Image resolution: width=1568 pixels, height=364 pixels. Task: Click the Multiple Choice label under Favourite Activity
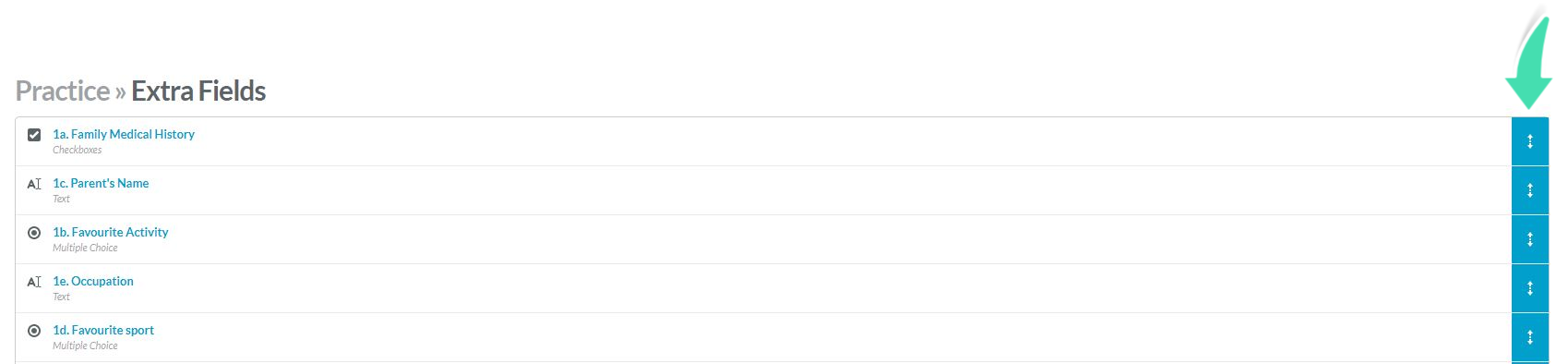click(x=85, y=248)
